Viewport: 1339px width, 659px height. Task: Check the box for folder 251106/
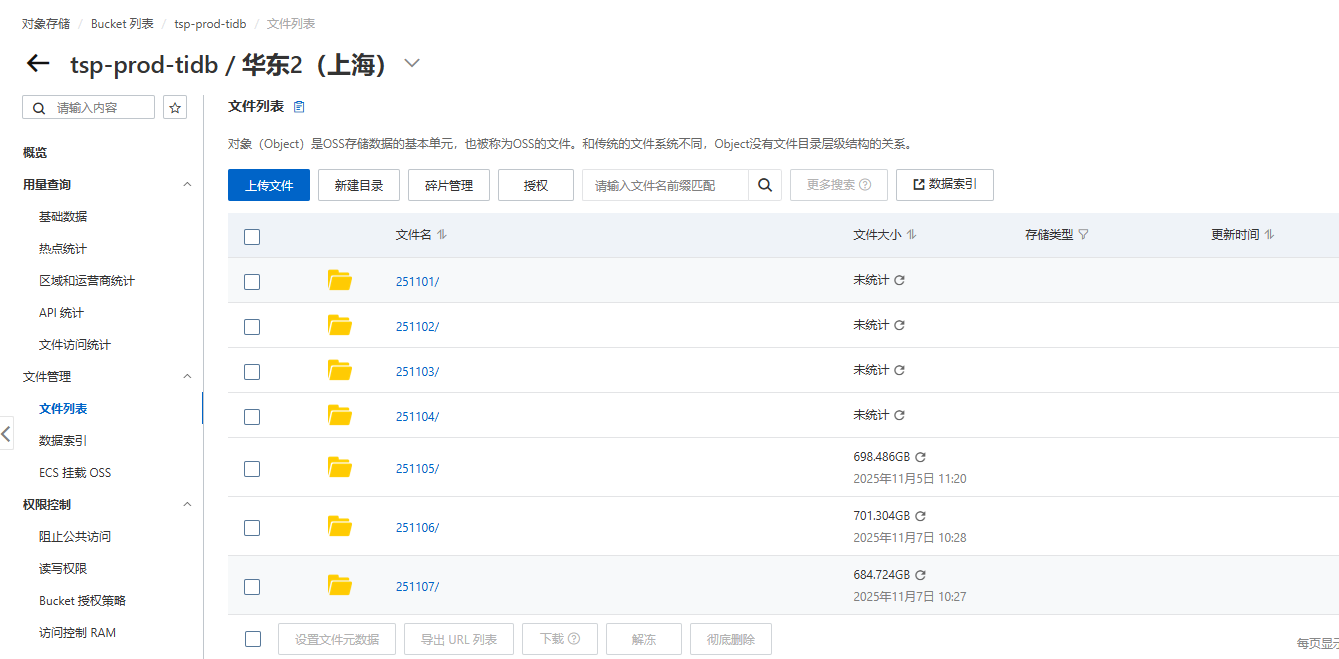(x=252, y=528)
